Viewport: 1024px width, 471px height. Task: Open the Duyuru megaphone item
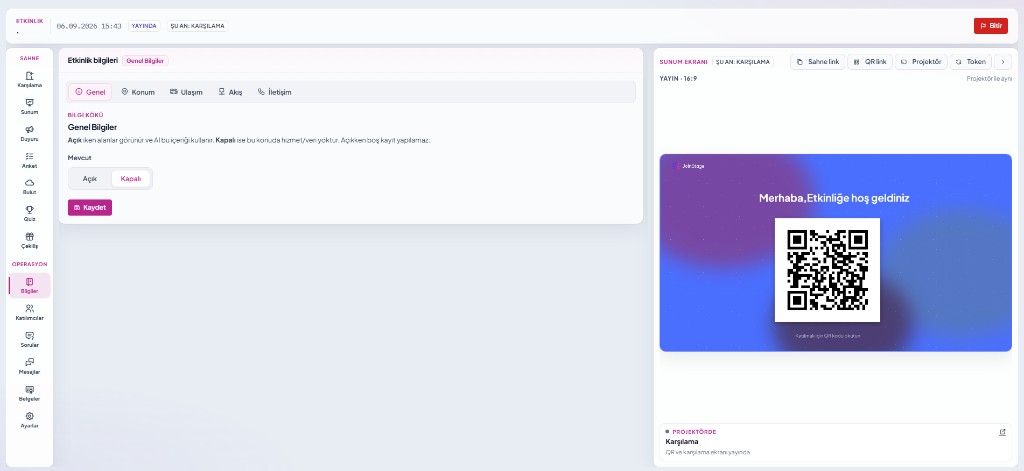click(29, 133)
